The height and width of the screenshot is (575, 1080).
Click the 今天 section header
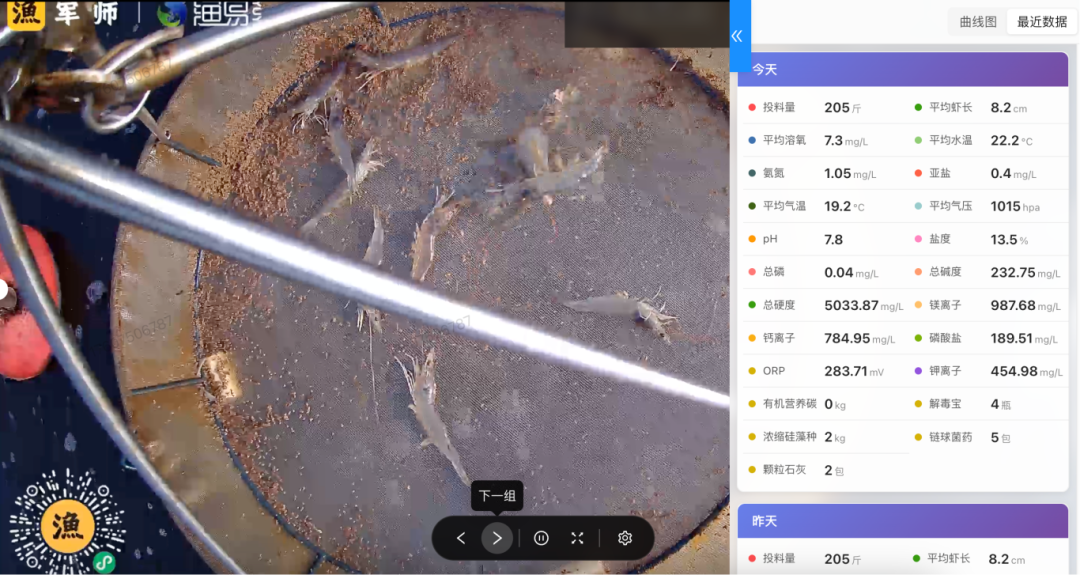(765, 70)
